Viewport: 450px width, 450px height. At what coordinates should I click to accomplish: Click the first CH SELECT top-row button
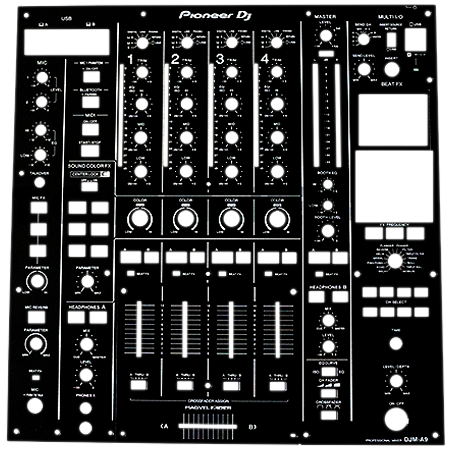(370, 292)
